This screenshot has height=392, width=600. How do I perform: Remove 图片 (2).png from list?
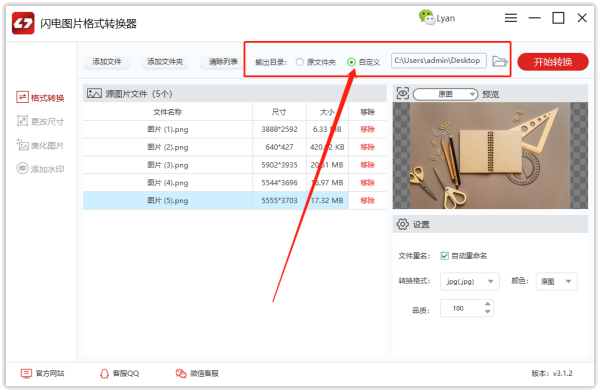click(367, 147)
